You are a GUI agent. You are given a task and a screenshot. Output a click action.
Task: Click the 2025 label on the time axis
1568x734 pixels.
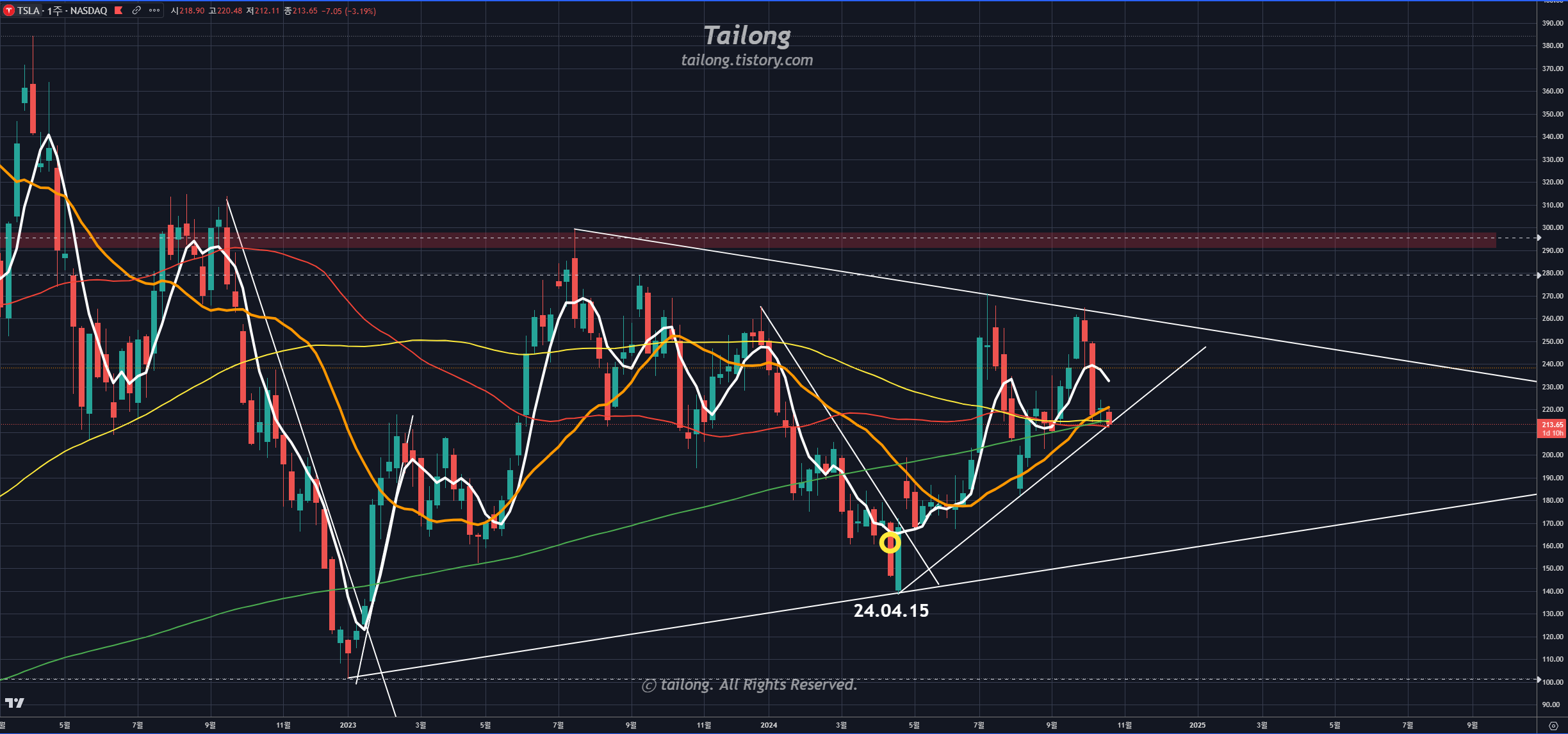pos(1196,725)
